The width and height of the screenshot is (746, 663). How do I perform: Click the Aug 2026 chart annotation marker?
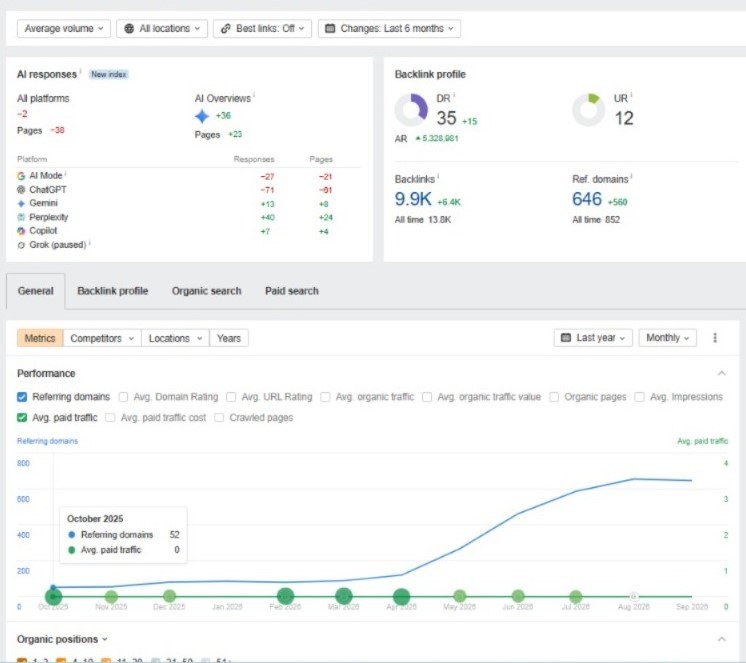[x=634, y=596]
